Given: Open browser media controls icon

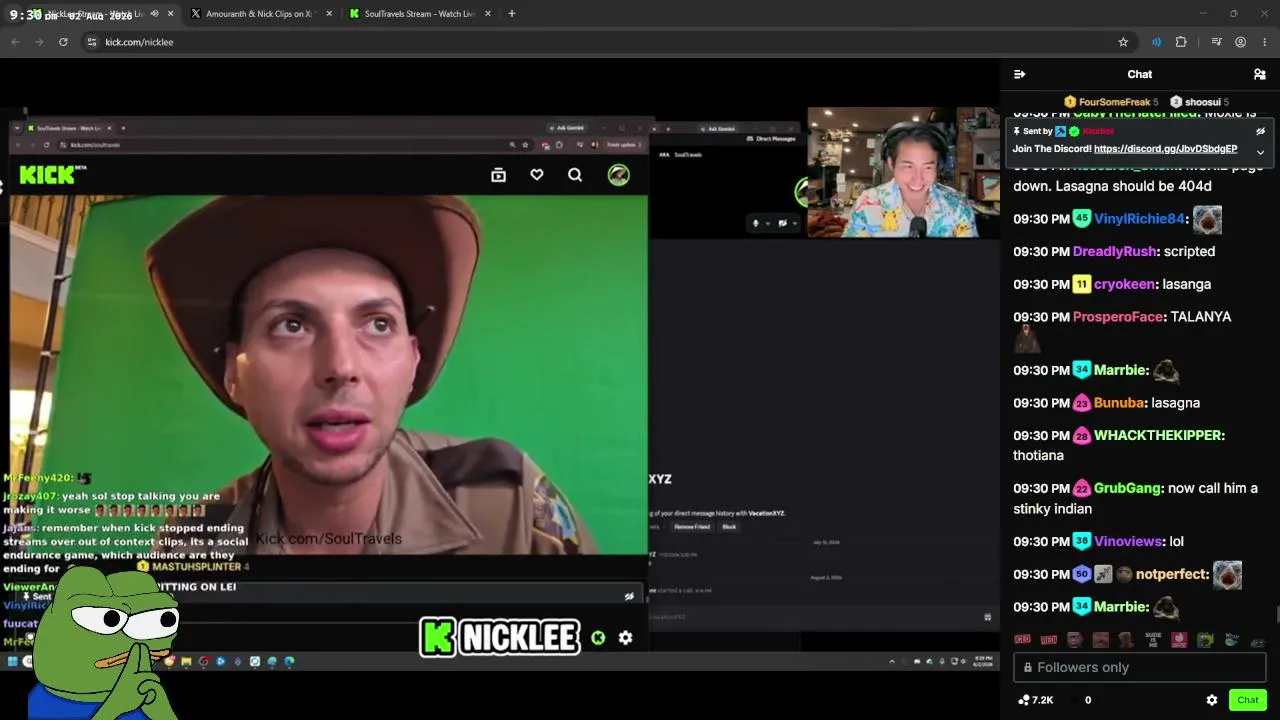Looking at the screenshot, I should 1216,42.
